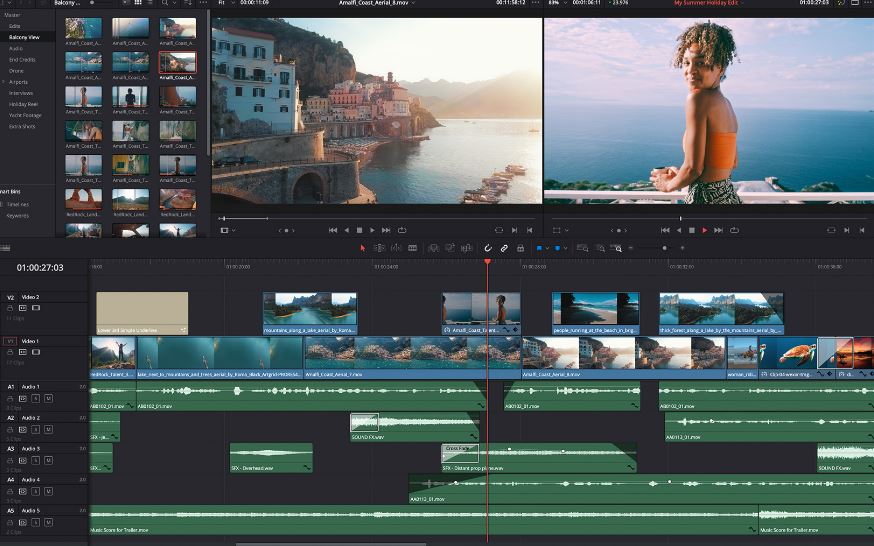Play the source viewer clip forward

(x=372, y=230)
